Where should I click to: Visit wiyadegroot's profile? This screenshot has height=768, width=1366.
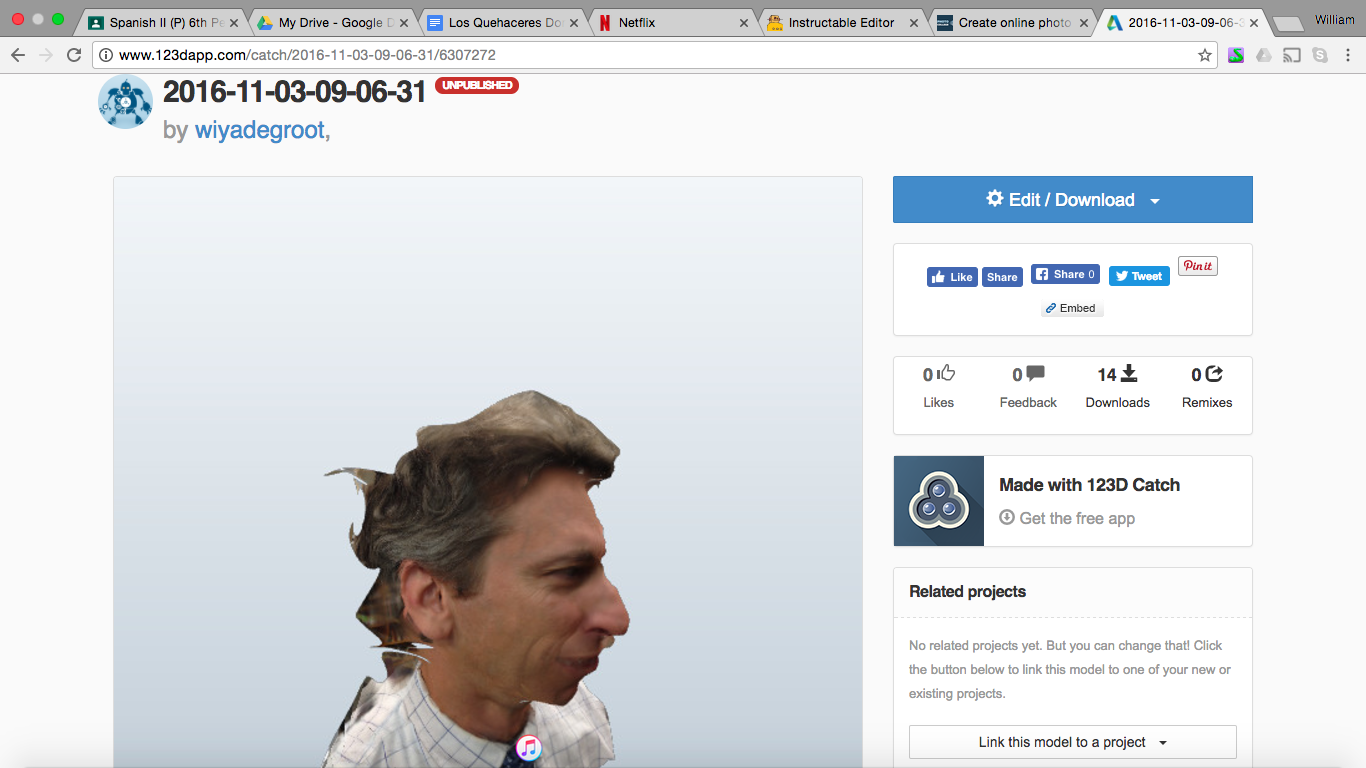coord(260,130)
